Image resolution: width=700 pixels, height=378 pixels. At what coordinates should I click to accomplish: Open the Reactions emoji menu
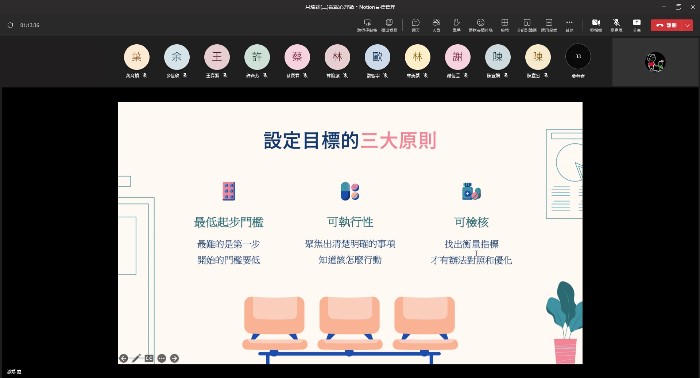click(480, 25)
